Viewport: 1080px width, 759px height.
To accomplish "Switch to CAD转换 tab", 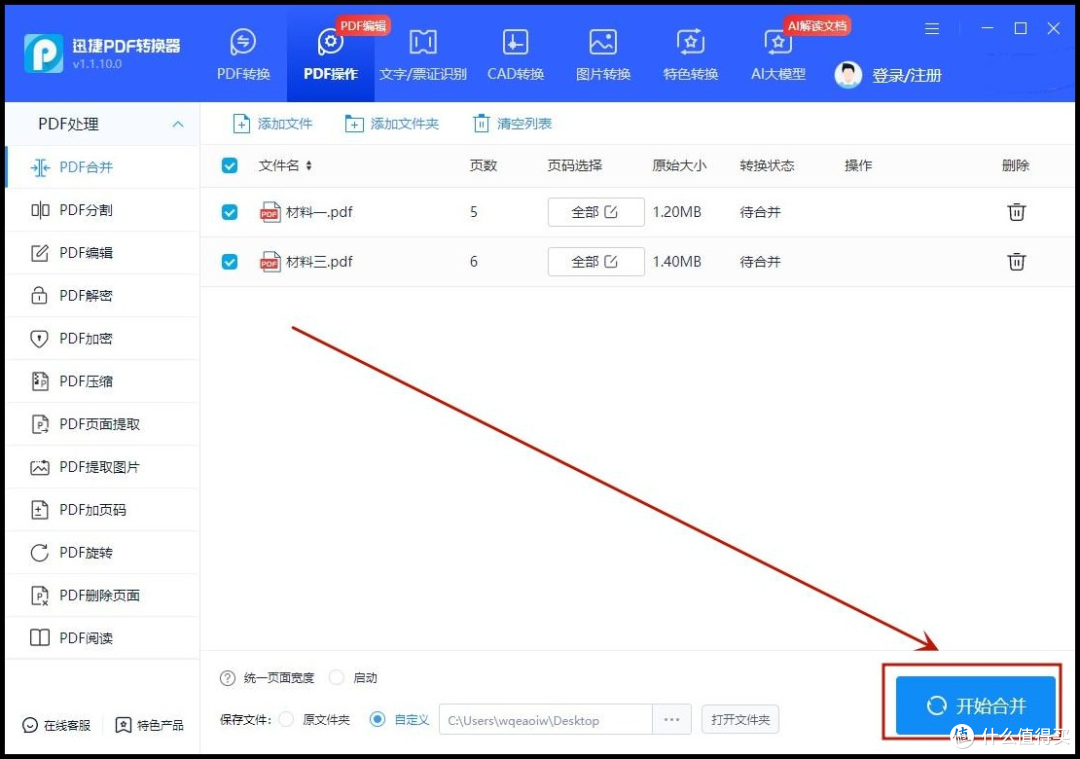I will coord(515,56).
